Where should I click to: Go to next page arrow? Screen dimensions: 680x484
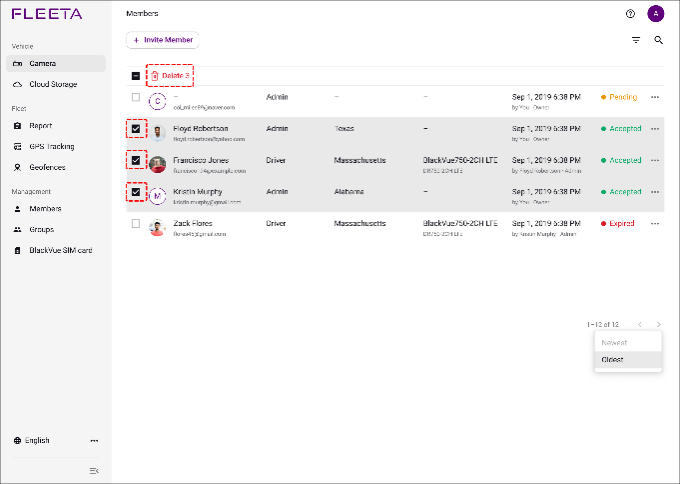[659, 325]
